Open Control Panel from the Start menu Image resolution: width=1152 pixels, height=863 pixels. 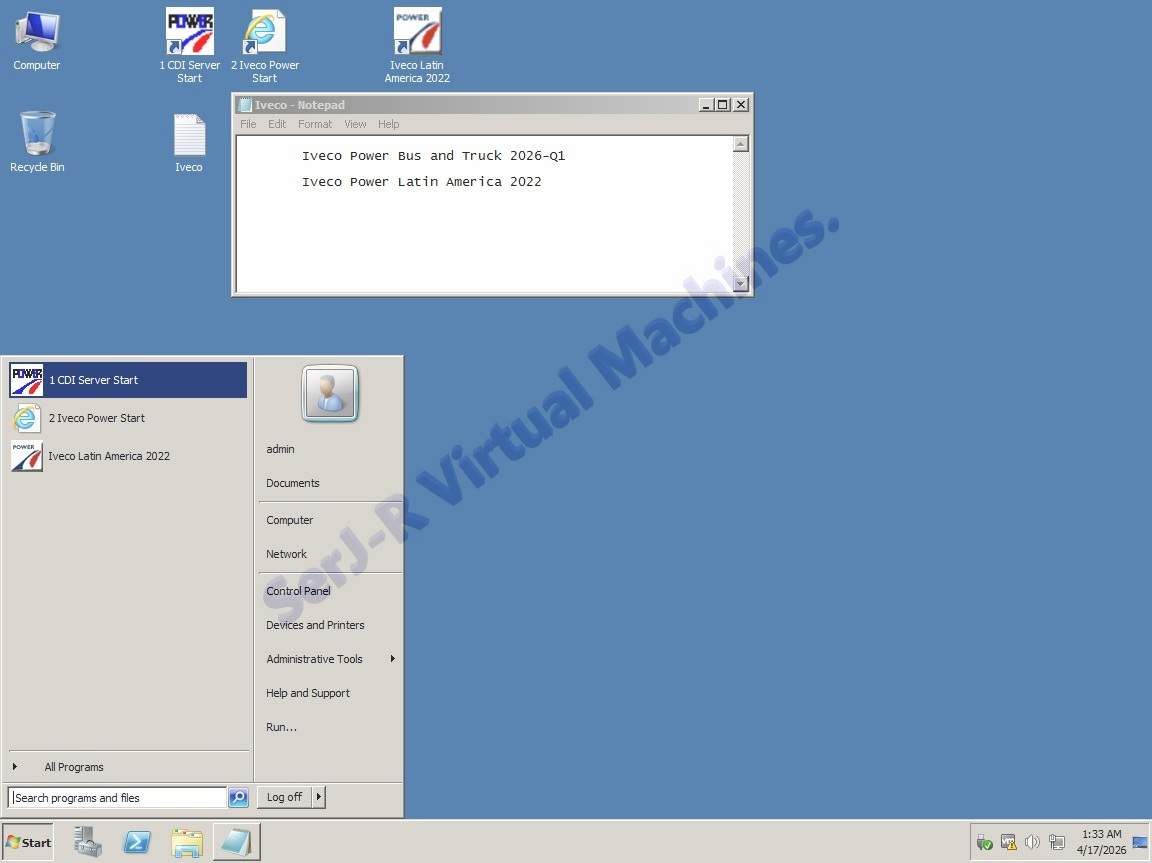298,591
